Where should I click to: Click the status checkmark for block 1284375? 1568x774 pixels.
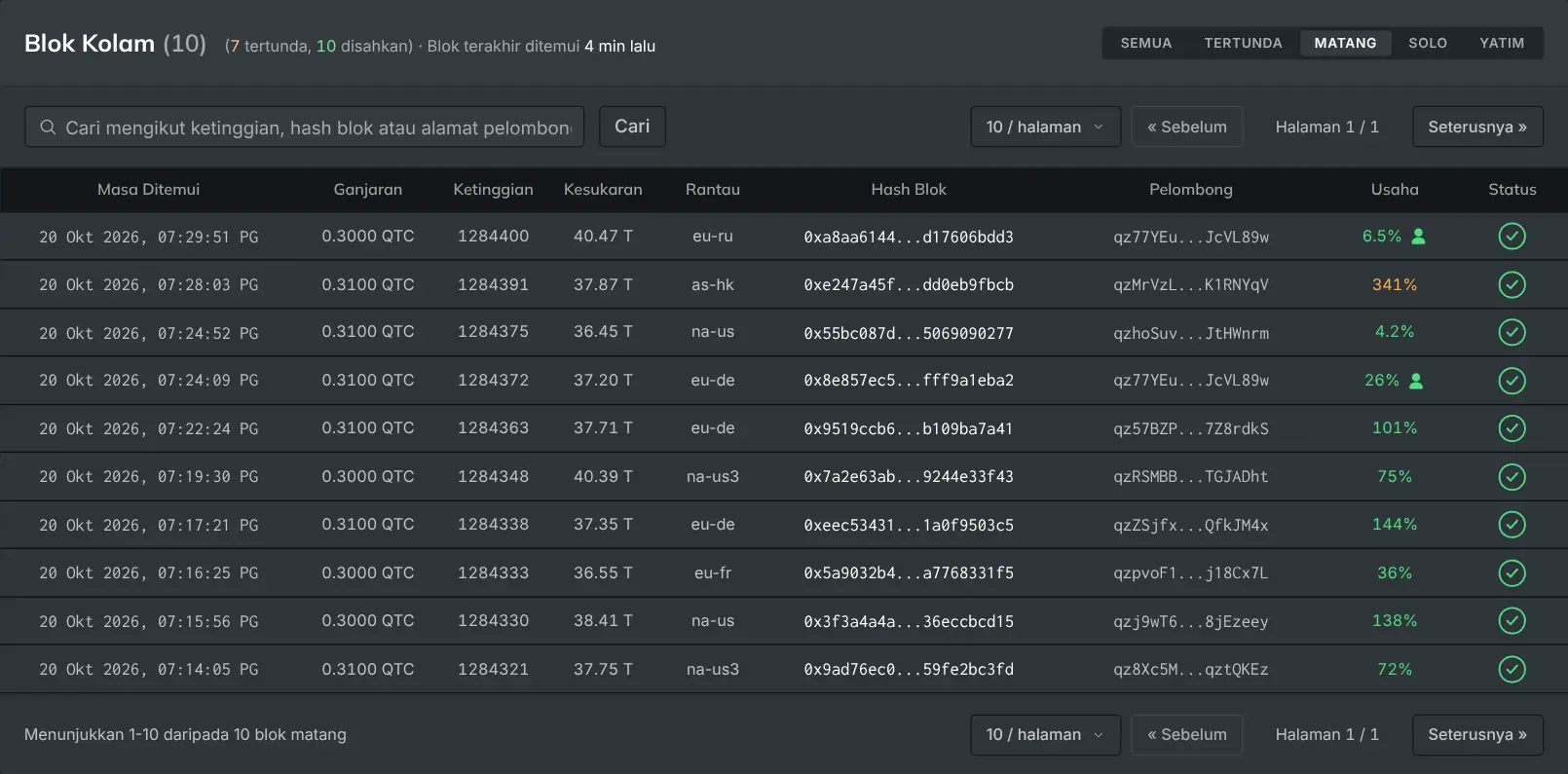(x=1512, y=332)
